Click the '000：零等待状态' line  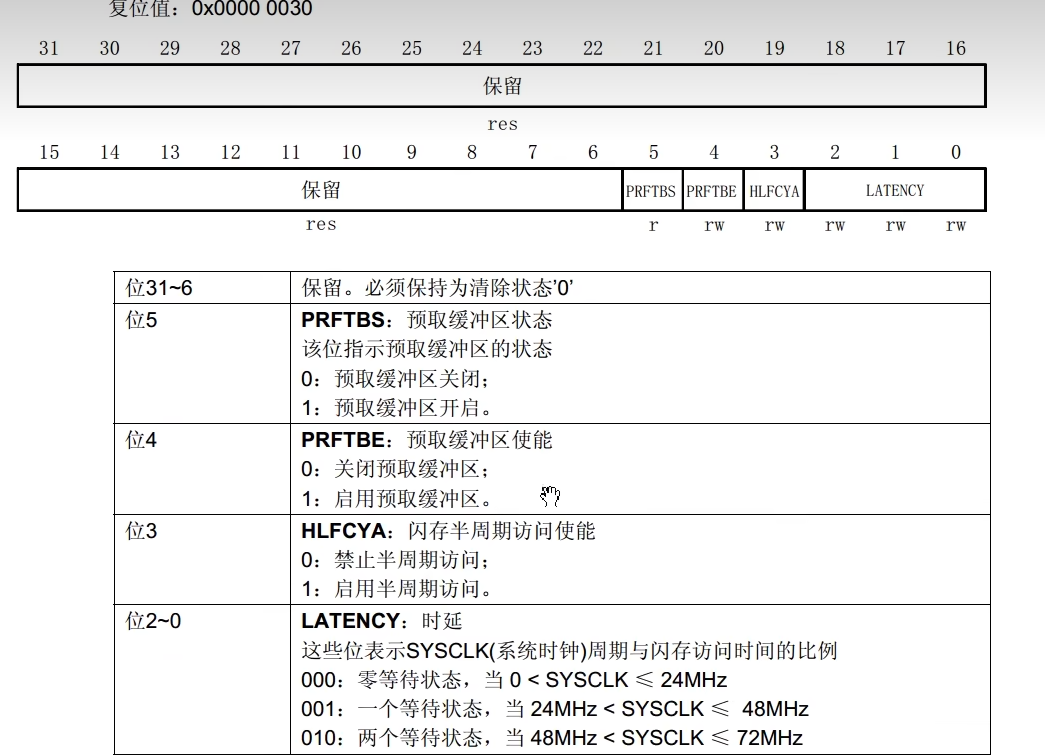514,680
